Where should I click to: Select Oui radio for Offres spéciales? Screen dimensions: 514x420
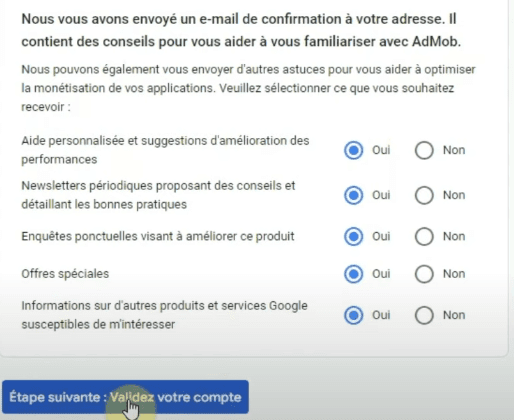tap(354, 274)
